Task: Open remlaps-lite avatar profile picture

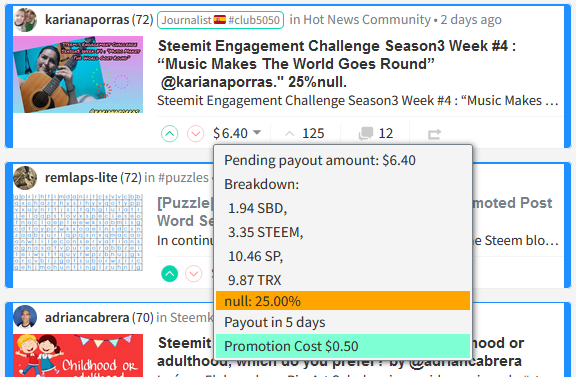Action: [x=25, y=178]
